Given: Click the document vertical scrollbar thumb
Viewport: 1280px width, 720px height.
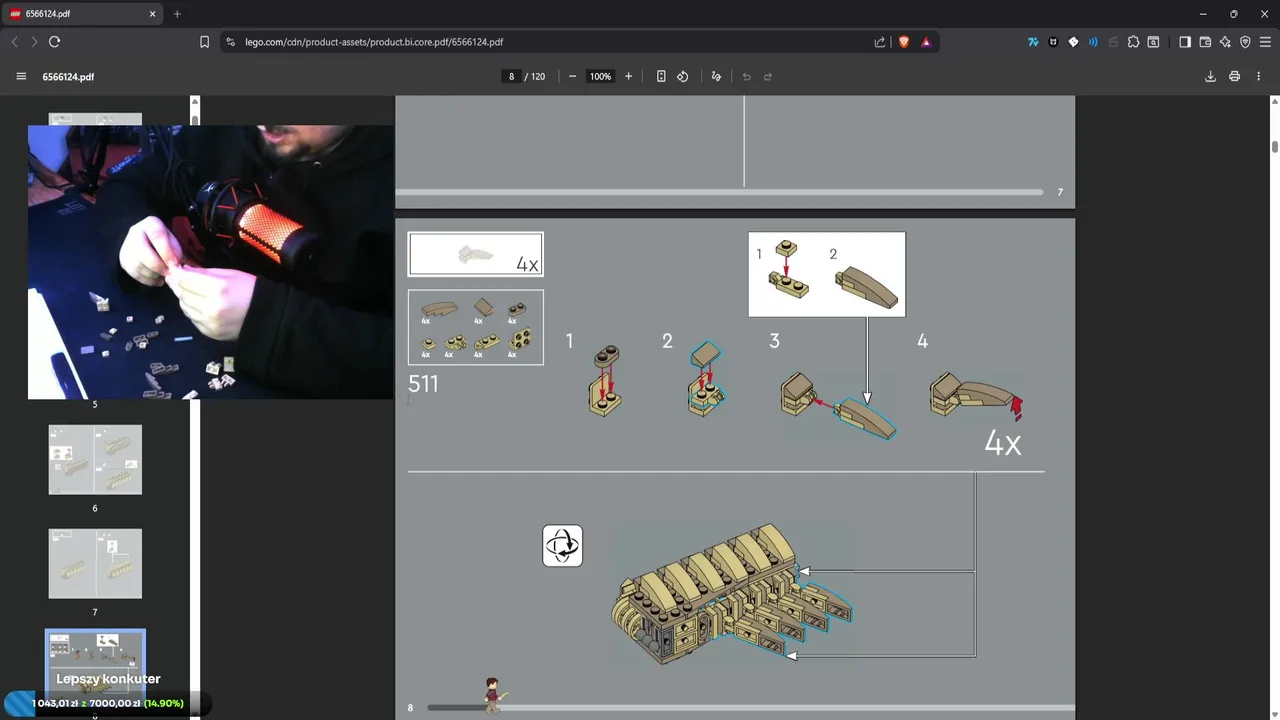Looking at the screenshot, I should [1275, 147].
